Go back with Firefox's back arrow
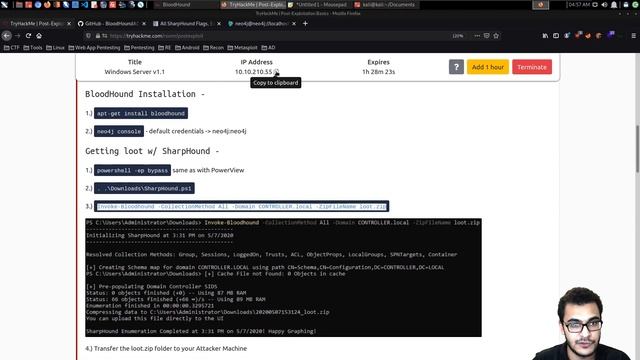640x360 pixels. point(7,36)
